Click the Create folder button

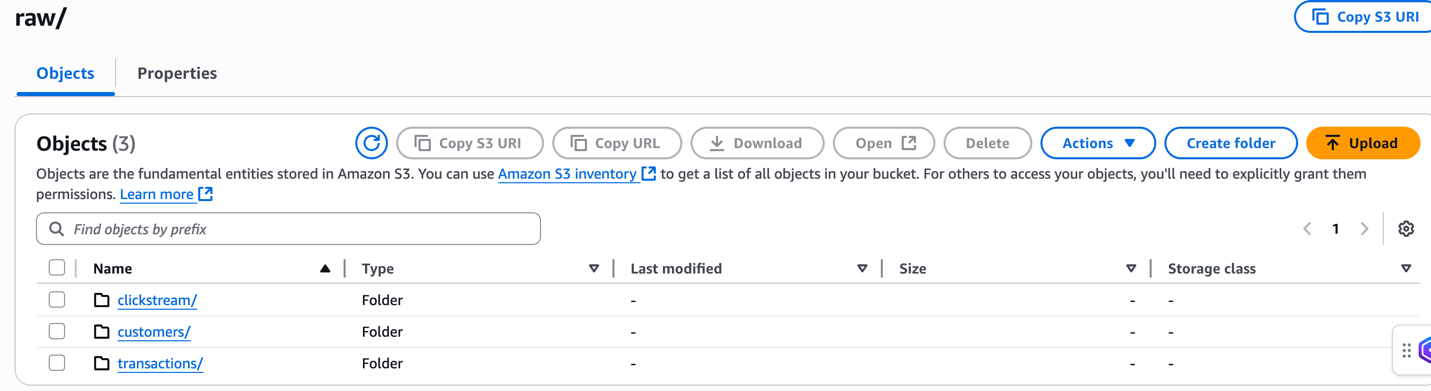pos(1230,143)
